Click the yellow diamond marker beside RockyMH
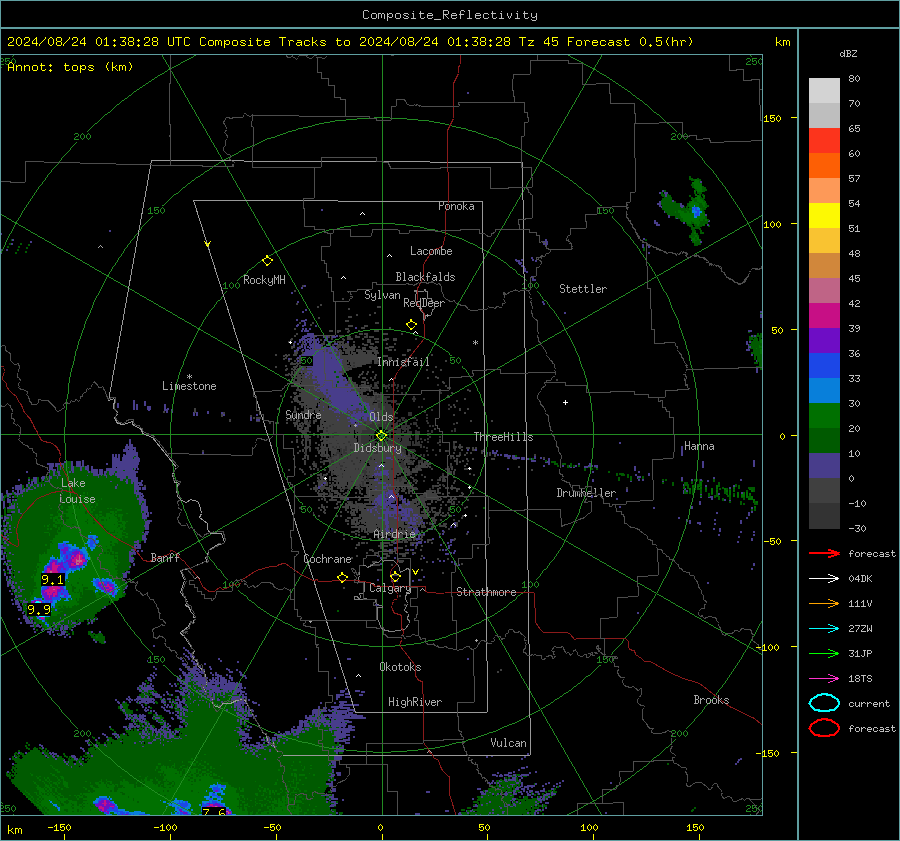Image resolution: width=900 pixels, height=841 pixels. (267, 261)
